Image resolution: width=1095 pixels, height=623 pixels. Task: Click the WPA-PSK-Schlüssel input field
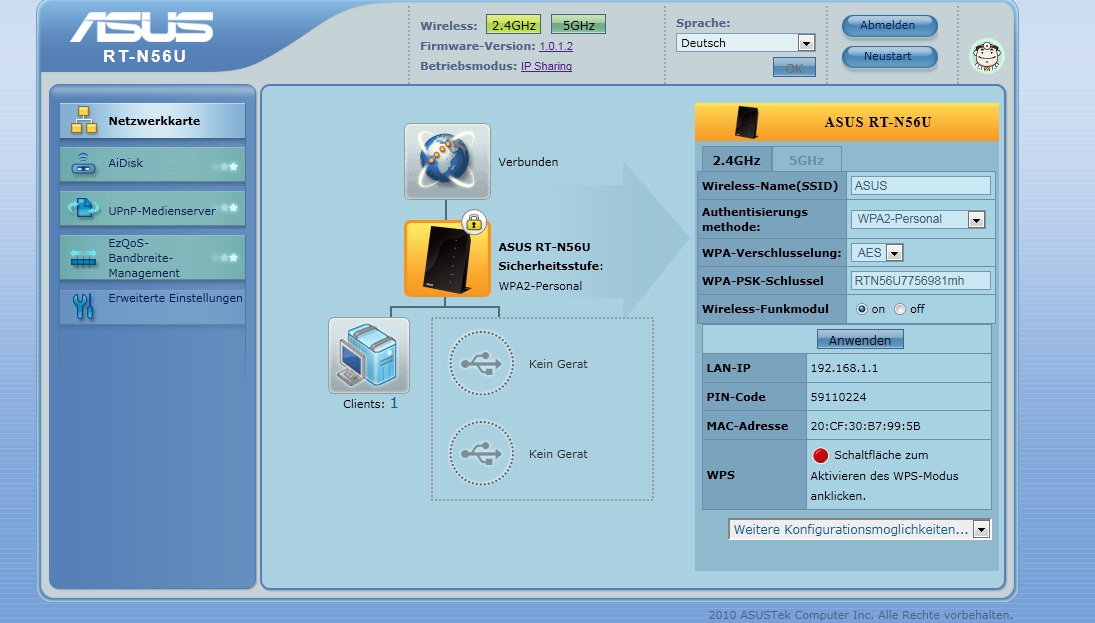(x=920, y=281)
